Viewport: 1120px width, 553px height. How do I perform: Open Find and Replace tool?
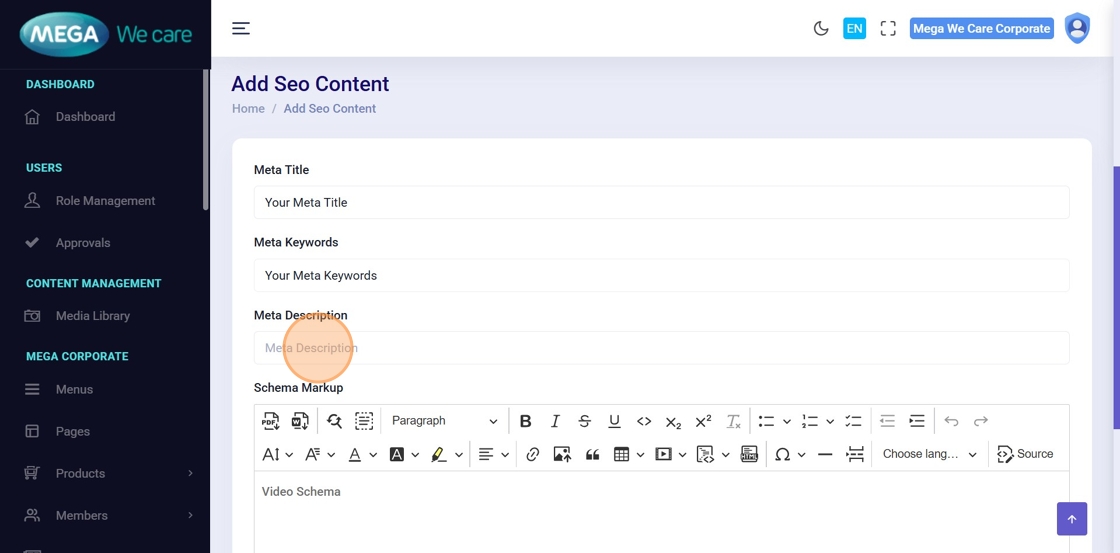[334, 421]
